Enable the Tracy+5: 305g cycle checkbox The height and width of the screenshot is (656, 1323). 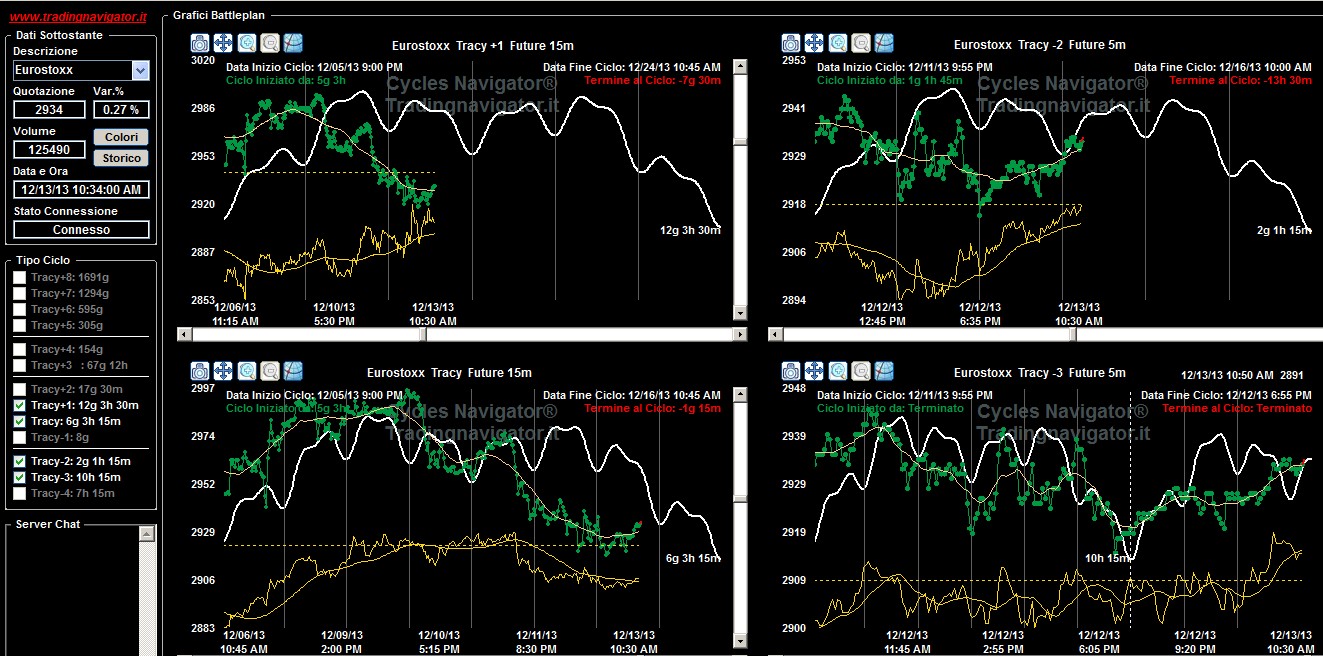click(19, 325)
